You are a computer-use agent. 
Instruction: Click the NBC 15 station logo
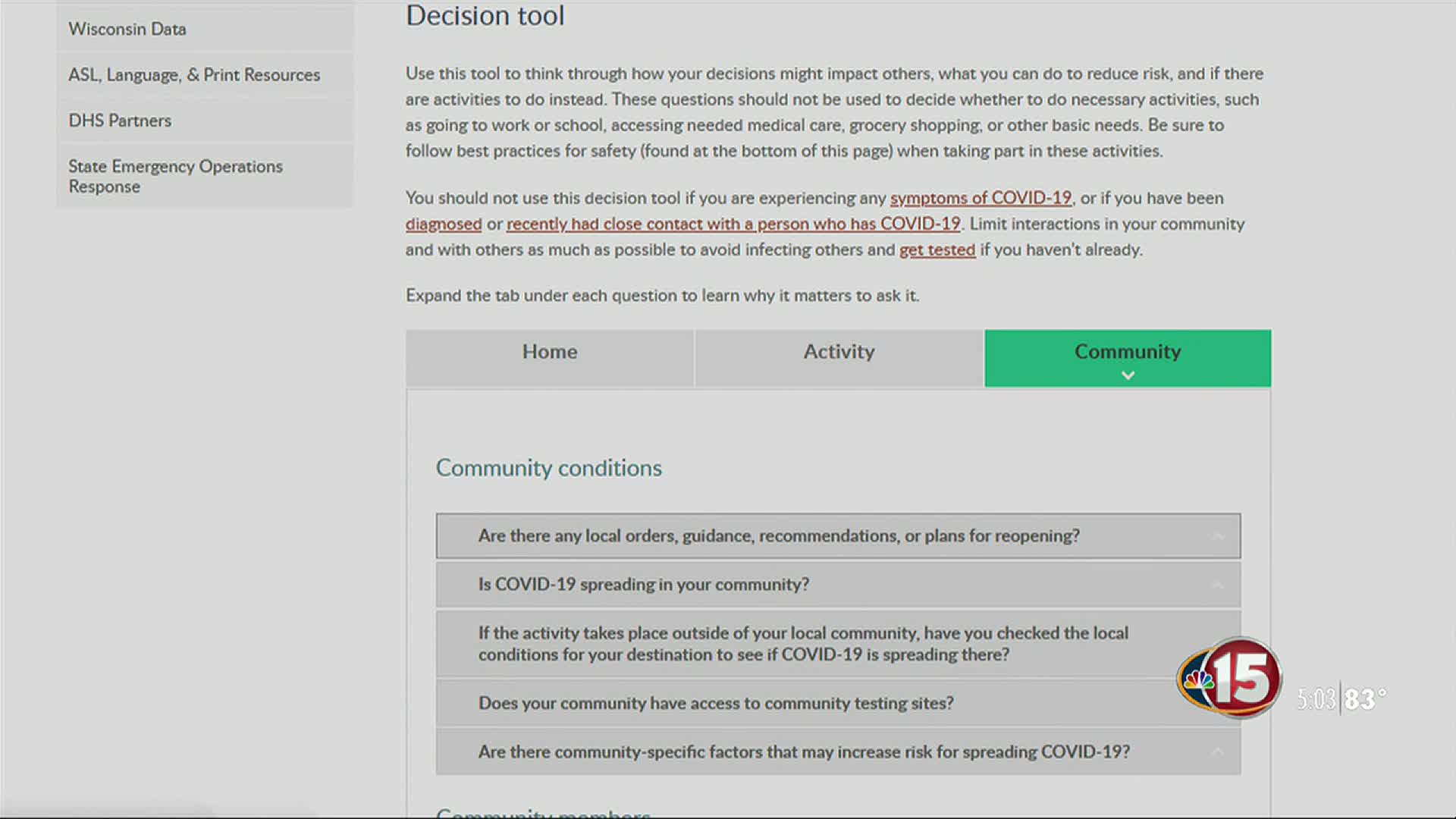[1229, 678]
